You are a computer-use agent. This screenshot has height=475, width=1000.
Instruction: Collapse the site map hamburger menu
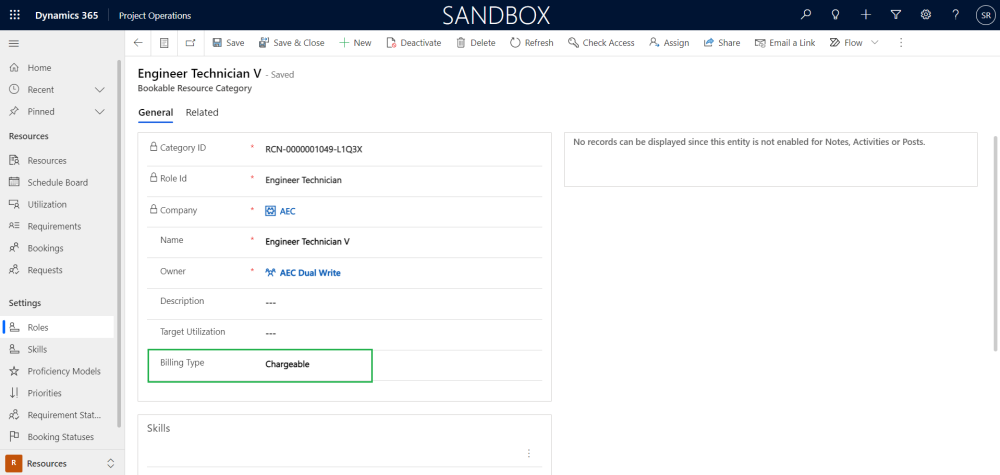tap(13, 43)
